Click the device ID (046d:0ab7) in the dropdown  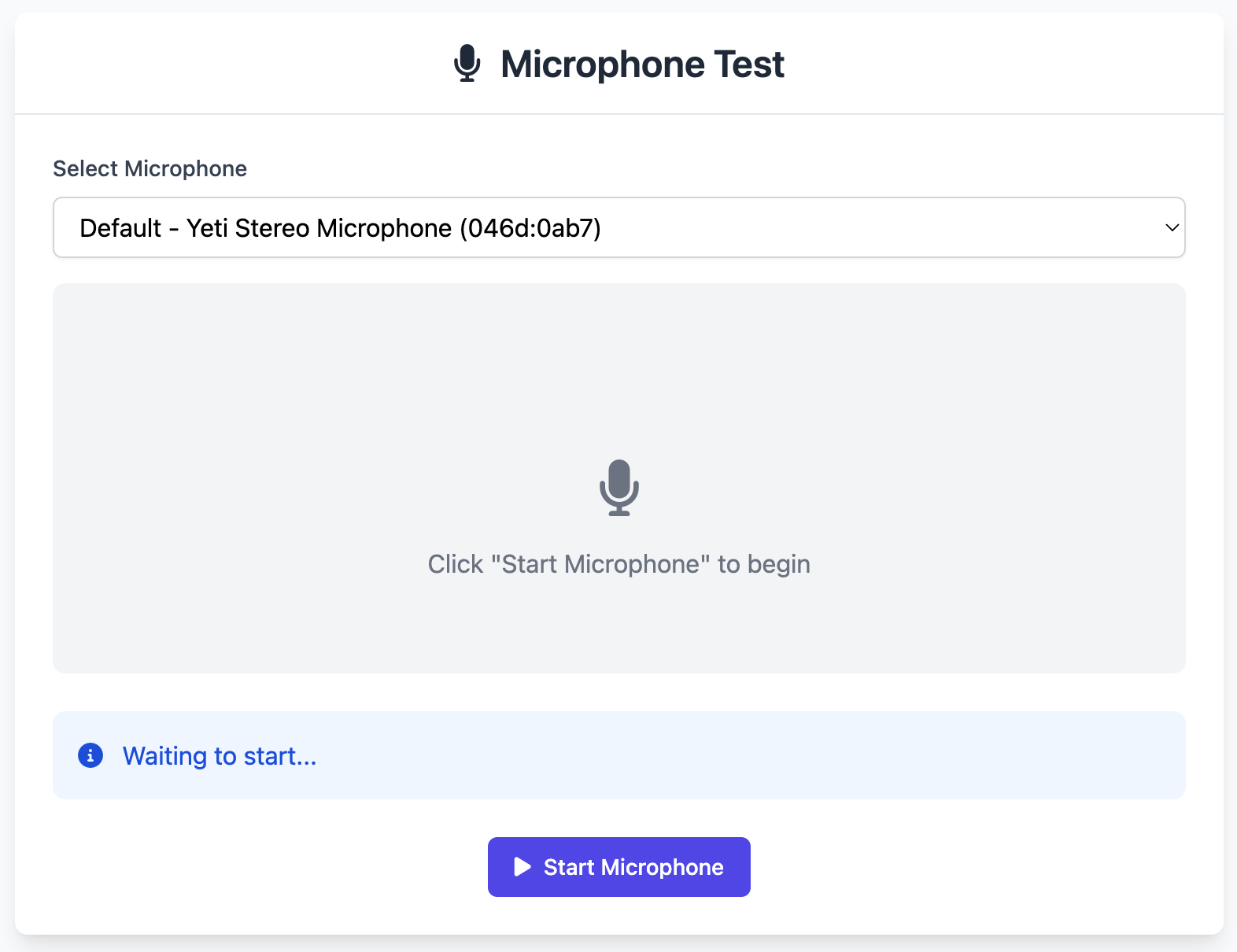(530, 228)
